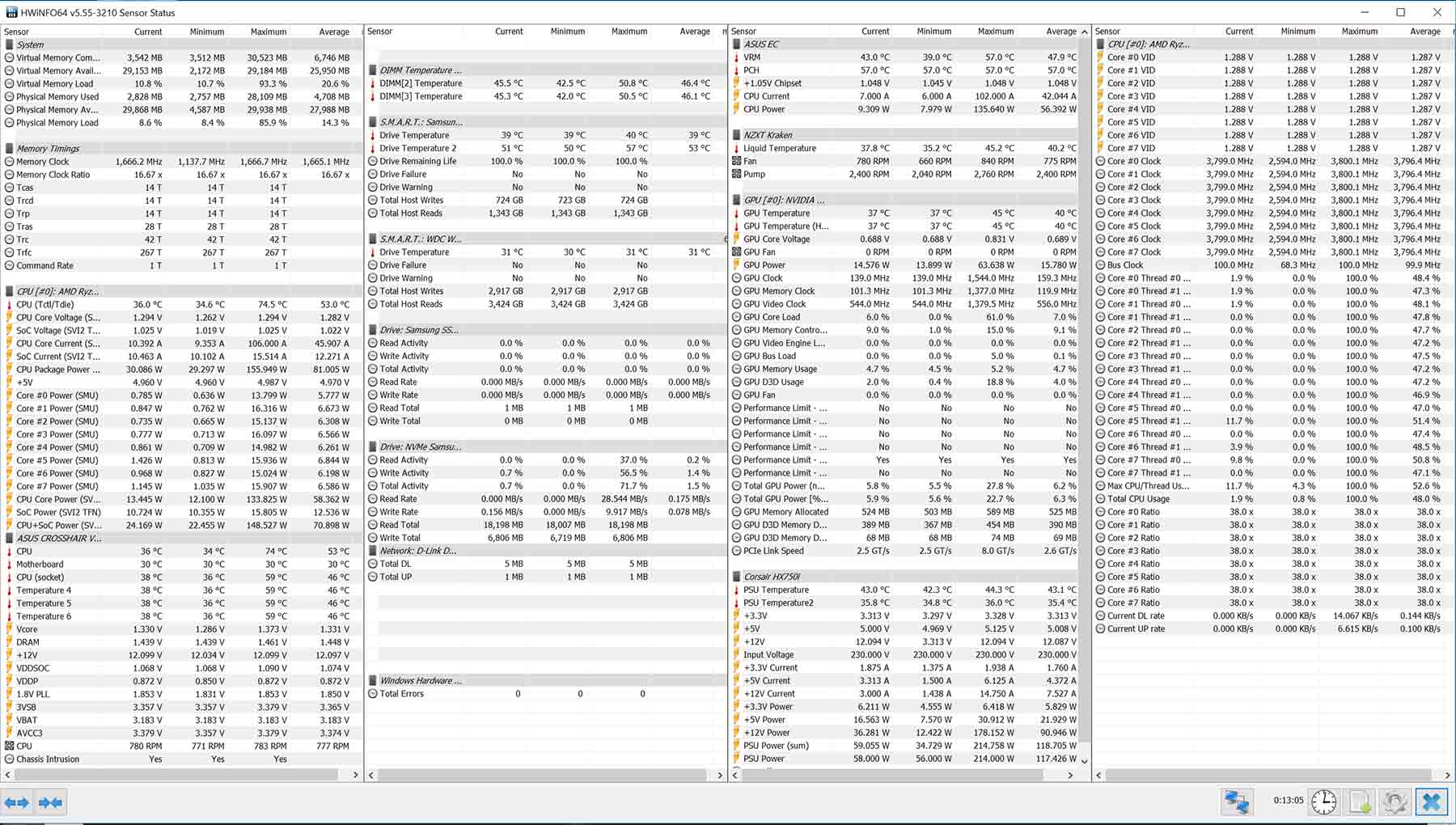Open sensor settings via the gear icon

pyautogui.click(x=1395, y=802)
